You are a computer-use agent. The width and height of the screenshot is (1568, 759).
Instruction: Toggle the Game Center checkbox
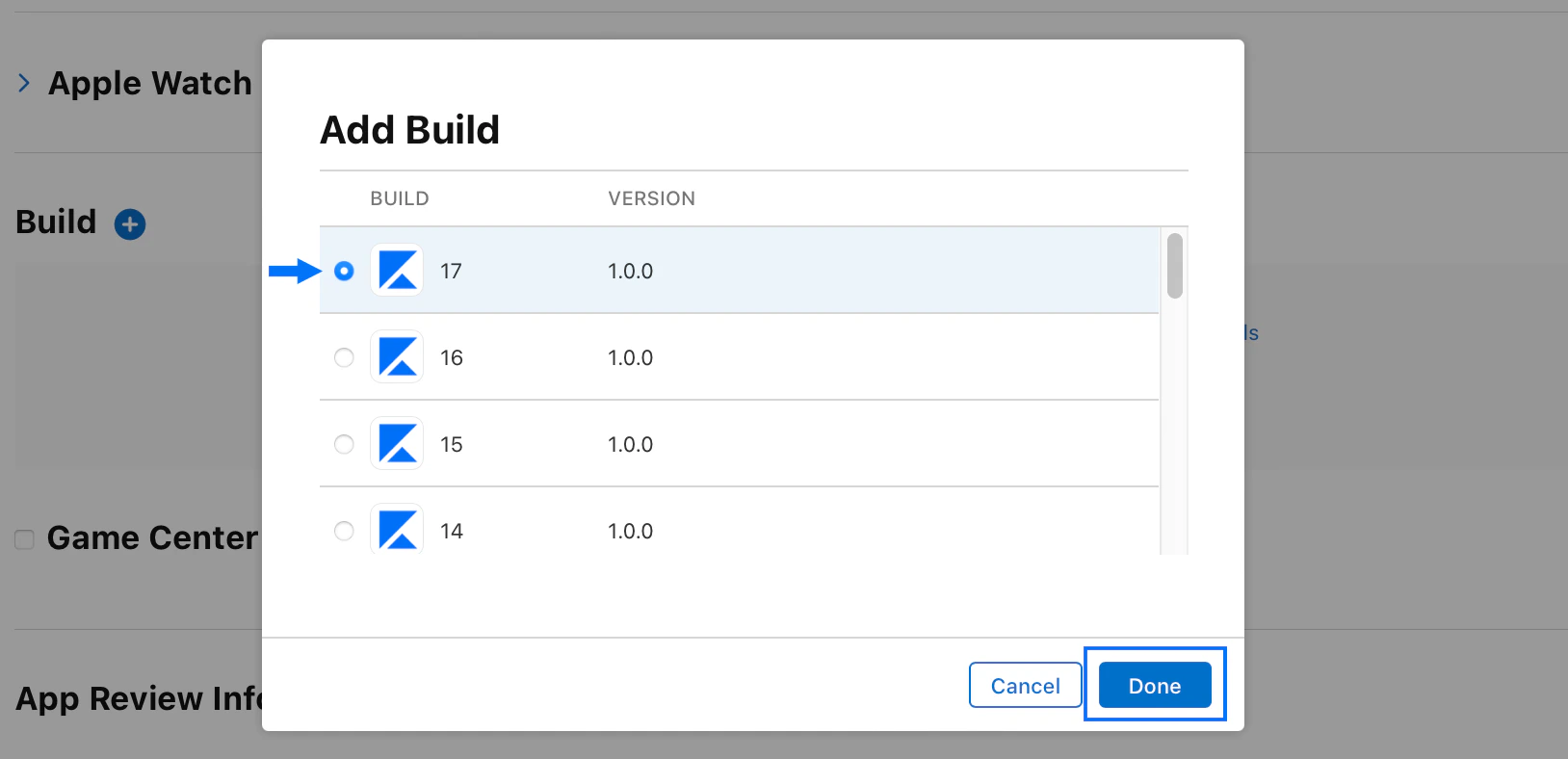point(24,539)
